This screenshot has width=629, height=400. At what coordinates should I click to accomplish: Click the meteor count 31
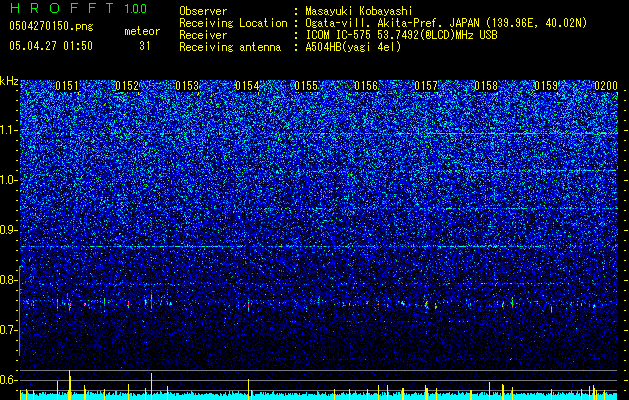tap(144, 46)
